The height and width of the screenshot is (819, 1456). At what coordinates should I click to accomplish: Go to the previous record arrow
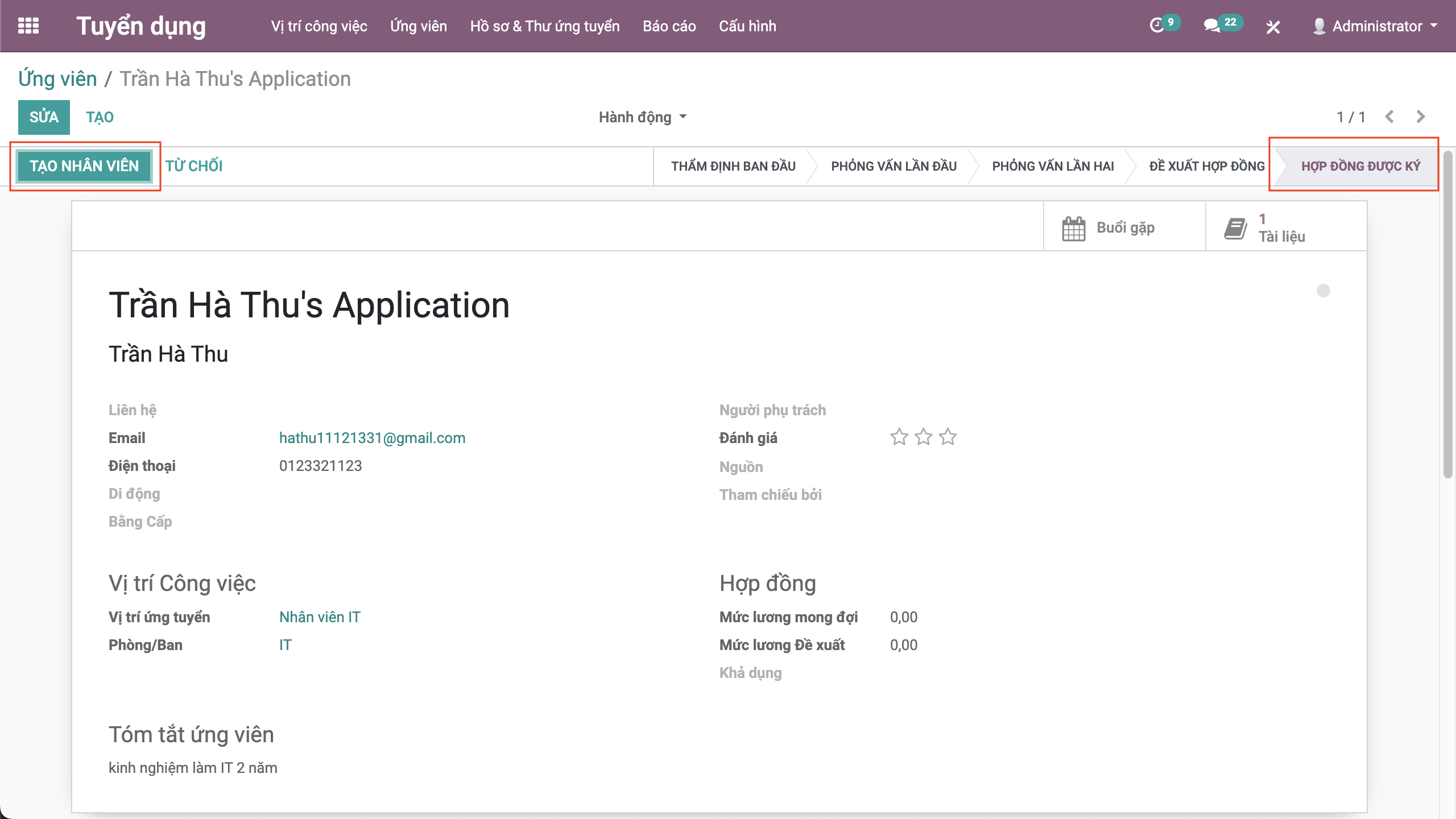(1389, 117)
